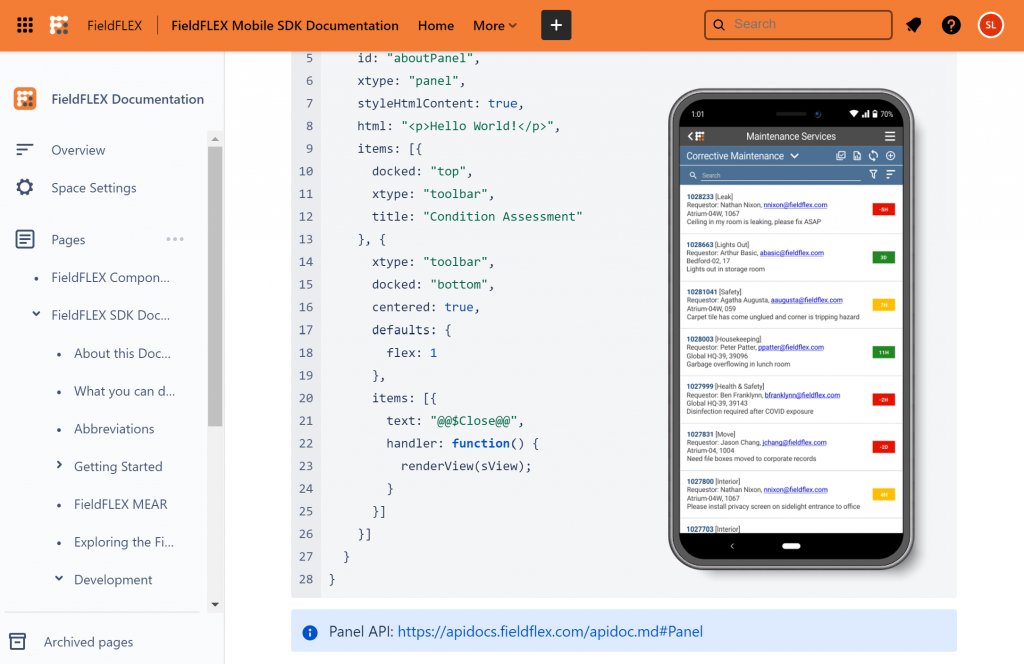The width and height of the screenshot is (1024, 664).
Task: Select the refresh icon in the phone toolbar
Action: click(873, 156)
